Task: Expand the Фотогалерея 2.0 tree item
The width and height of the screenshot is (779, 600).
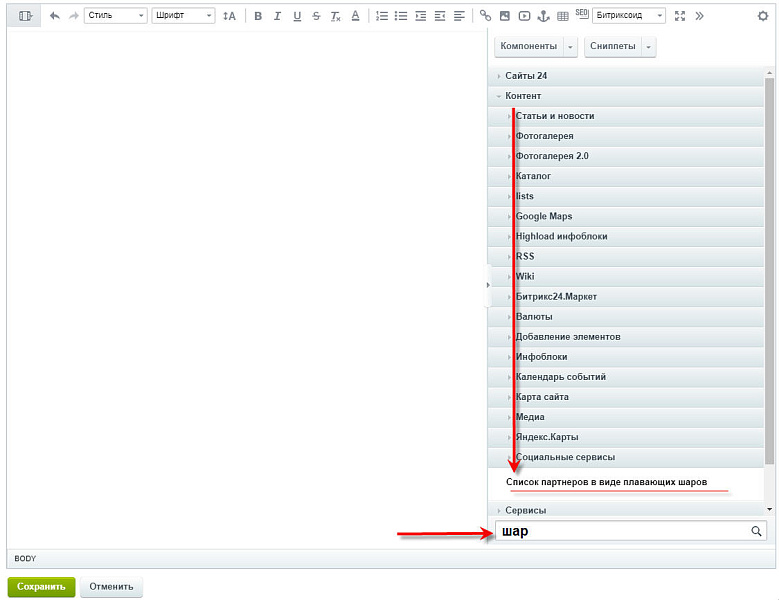Action: coord(552,156)
